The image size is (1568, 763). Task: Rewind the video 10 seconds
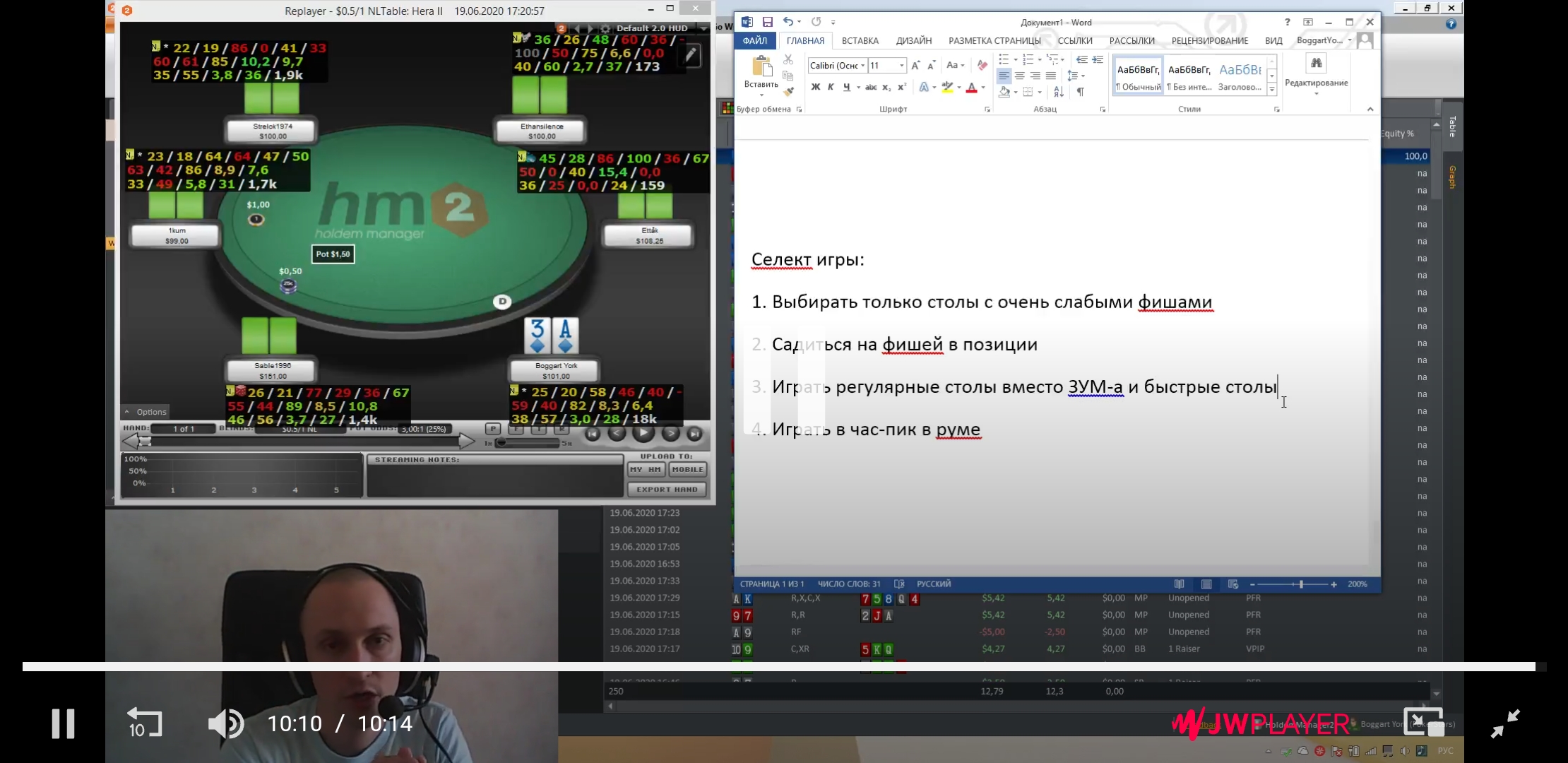tap(144, 723)
